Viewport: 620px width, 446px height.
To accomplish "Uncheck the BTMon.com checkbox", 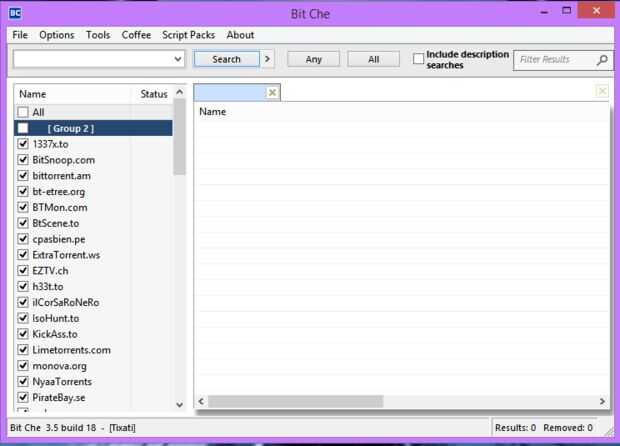I will [x=23, y=207].
